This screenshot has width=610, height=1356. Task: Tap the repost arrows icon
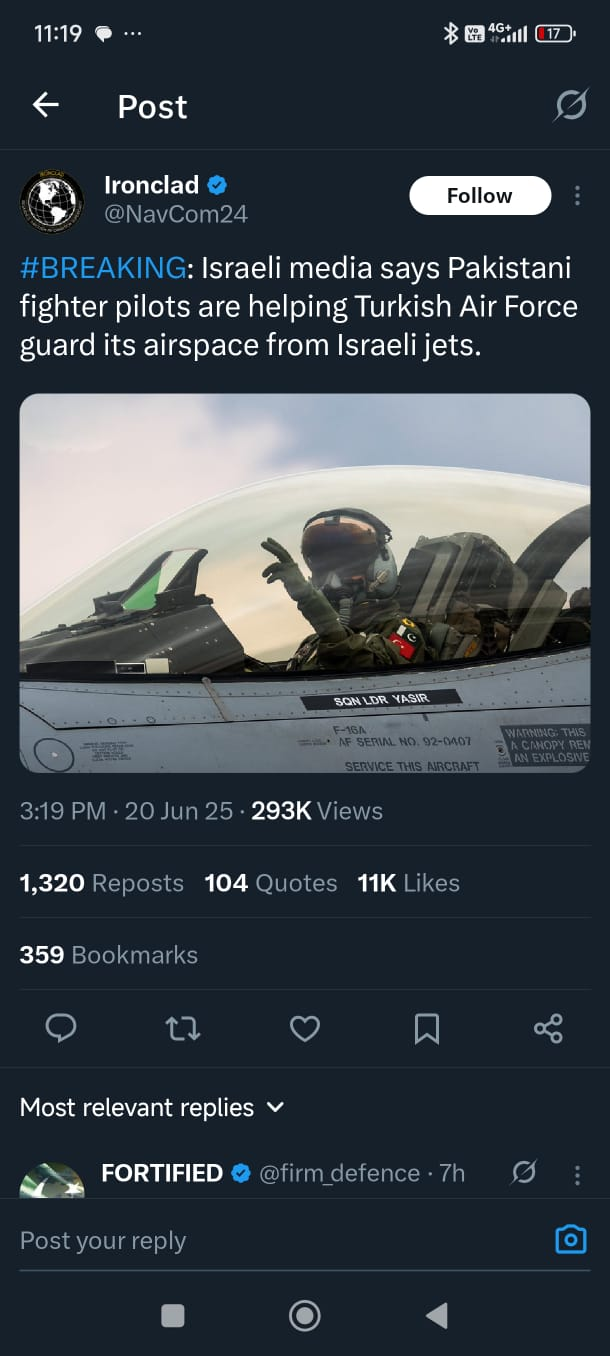183,1028
